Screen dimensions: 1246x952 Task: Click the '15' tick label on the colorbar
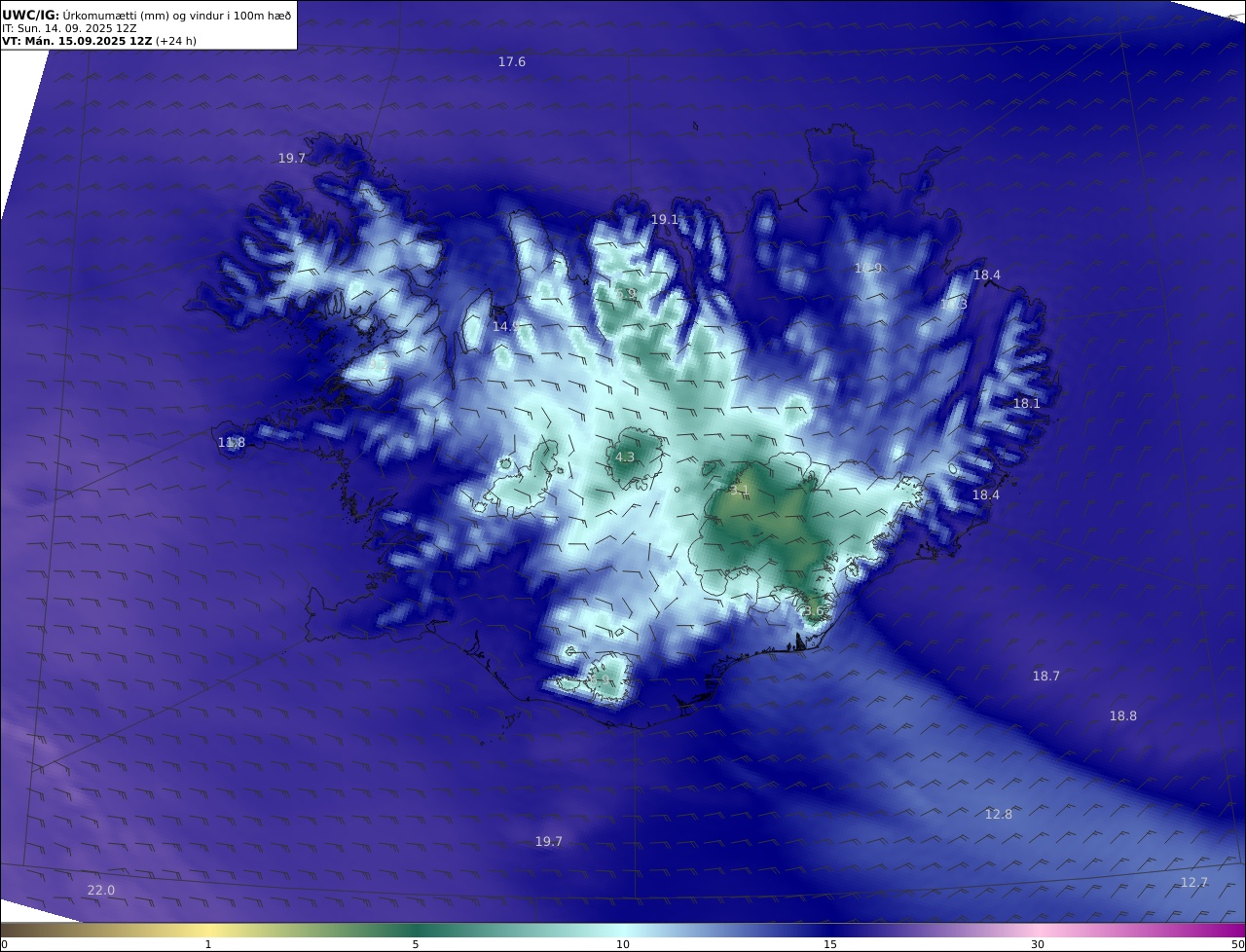pyautogui.click(x=830, y=944)
